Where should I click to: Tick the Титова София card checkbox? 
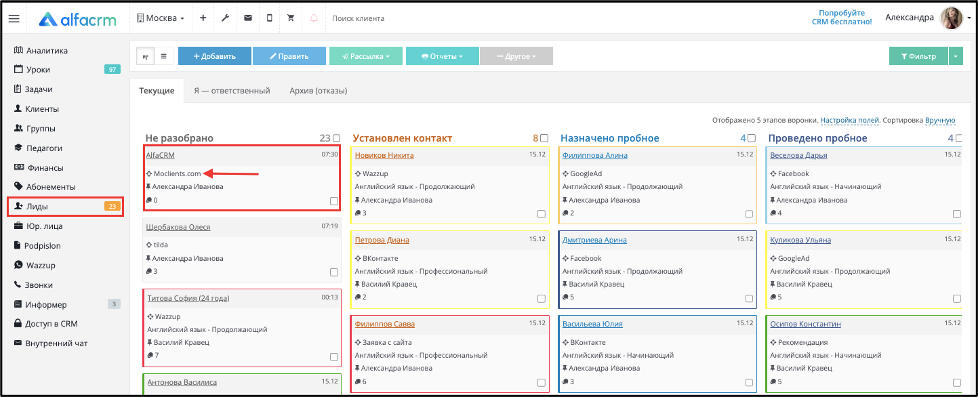click(x=334, y=357)
